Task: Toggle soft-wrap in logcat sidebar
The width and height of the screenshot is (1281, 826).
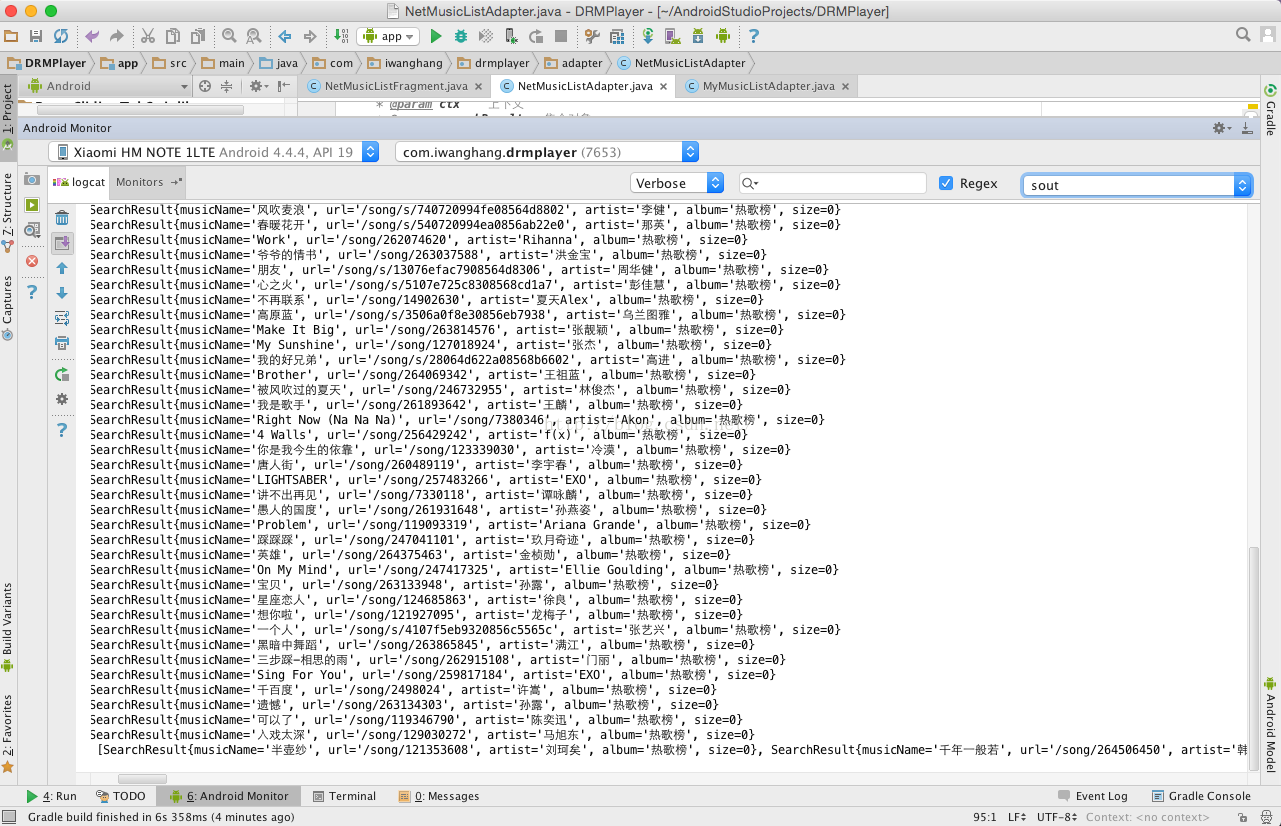Action: [62, 318]
